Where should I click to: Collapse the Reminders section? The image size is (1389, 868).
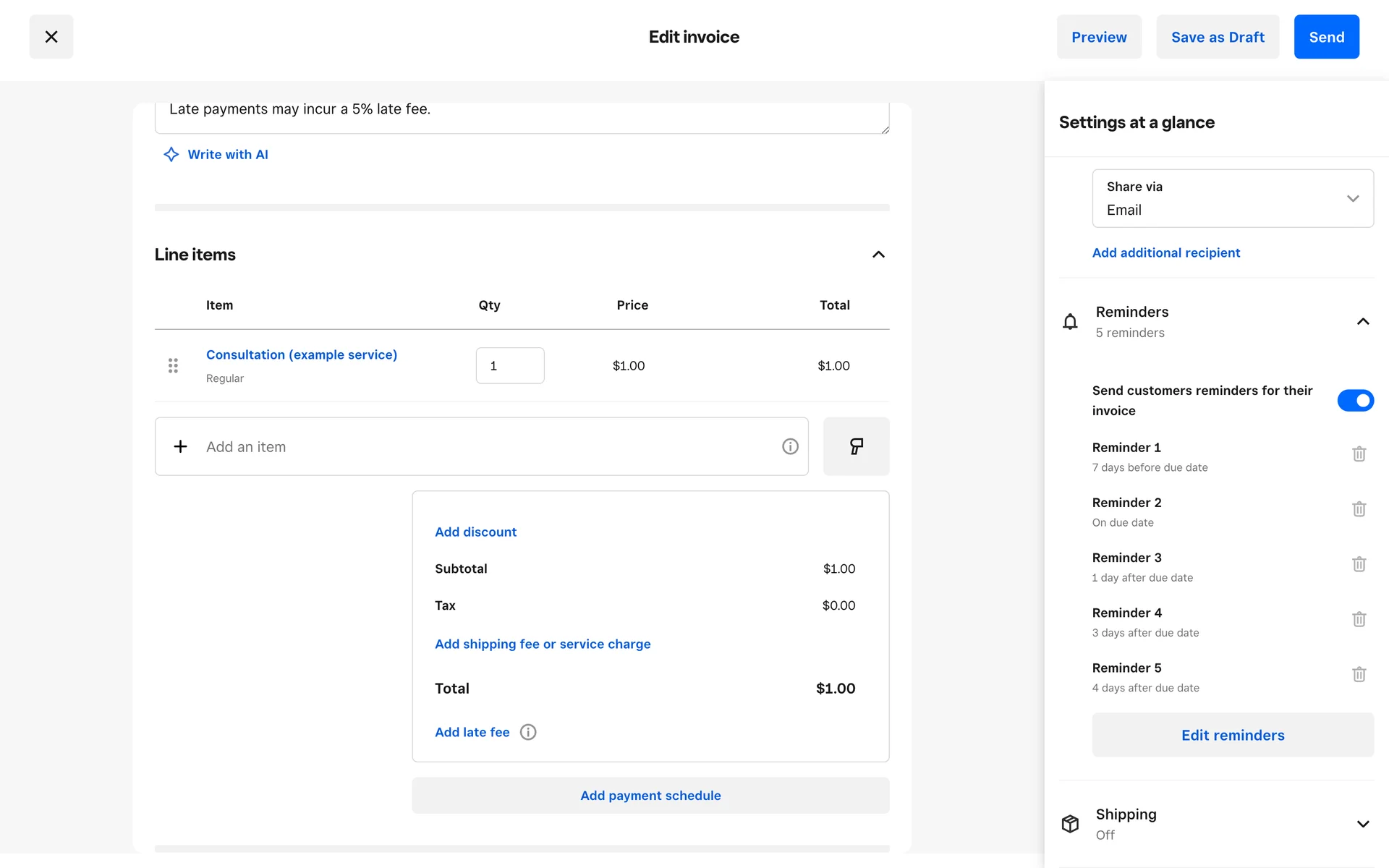(1363, 321)
